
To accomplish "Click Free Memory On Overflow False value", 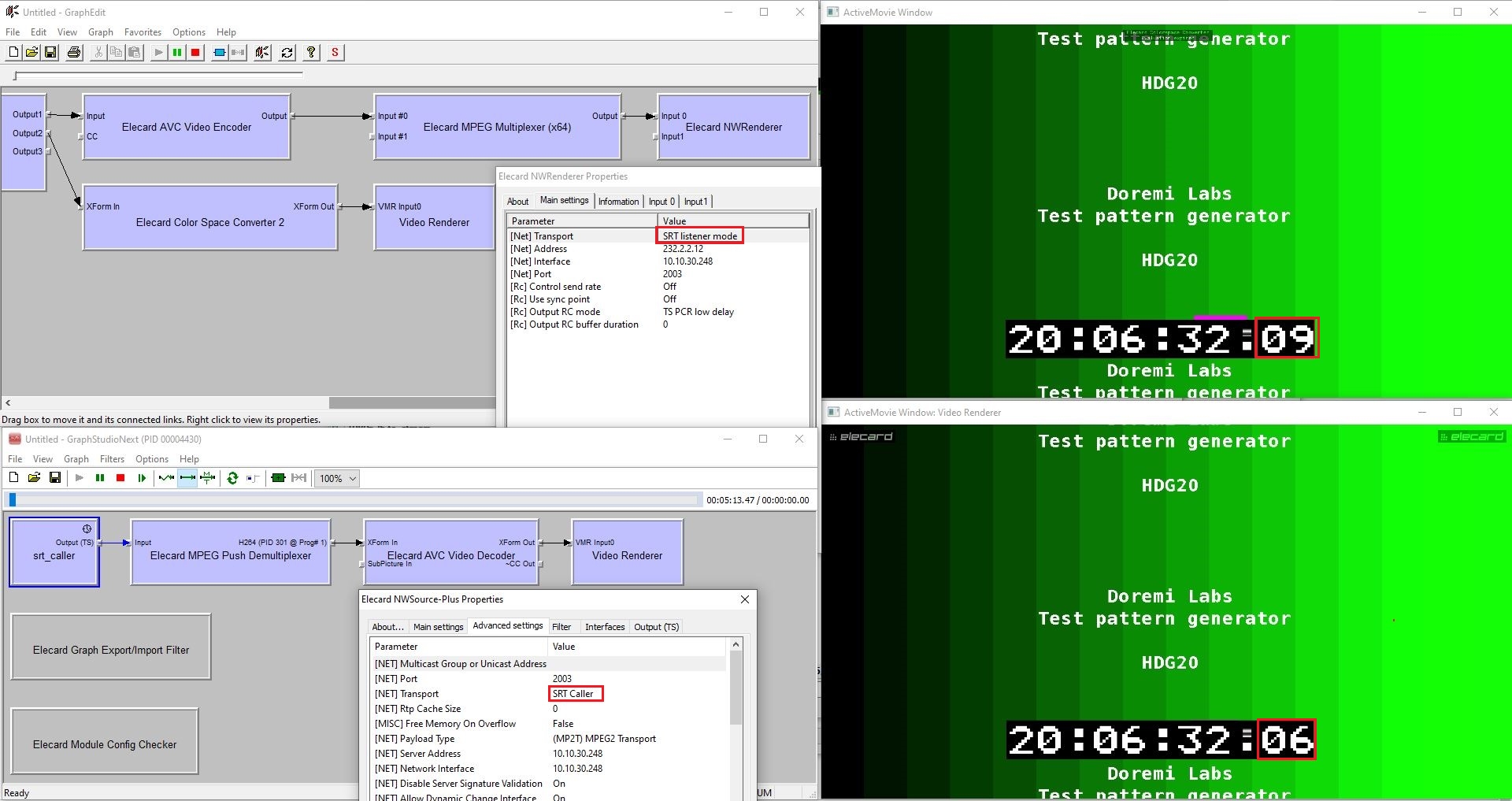I will click(x=563, y=724).
